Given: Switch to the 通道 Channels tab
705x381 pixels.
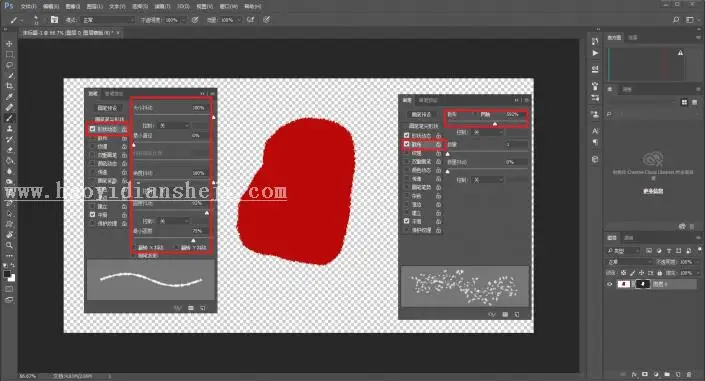Looking at the screenshot, I should coord(629,238).
